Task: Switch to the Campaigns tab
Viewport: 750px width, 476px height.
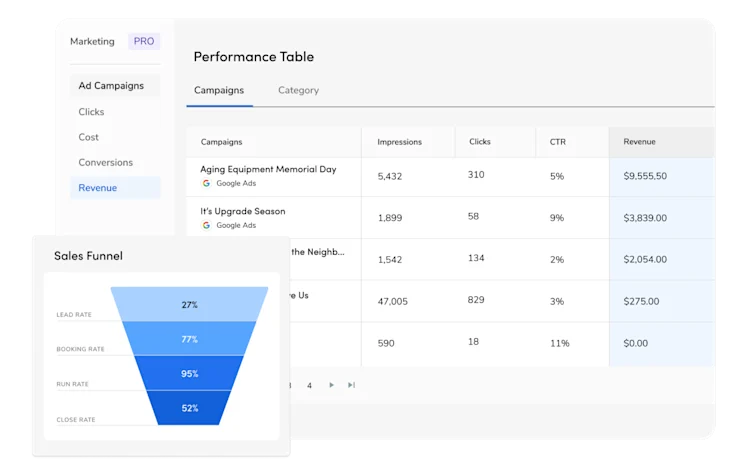Action: [x=219, y=90]
